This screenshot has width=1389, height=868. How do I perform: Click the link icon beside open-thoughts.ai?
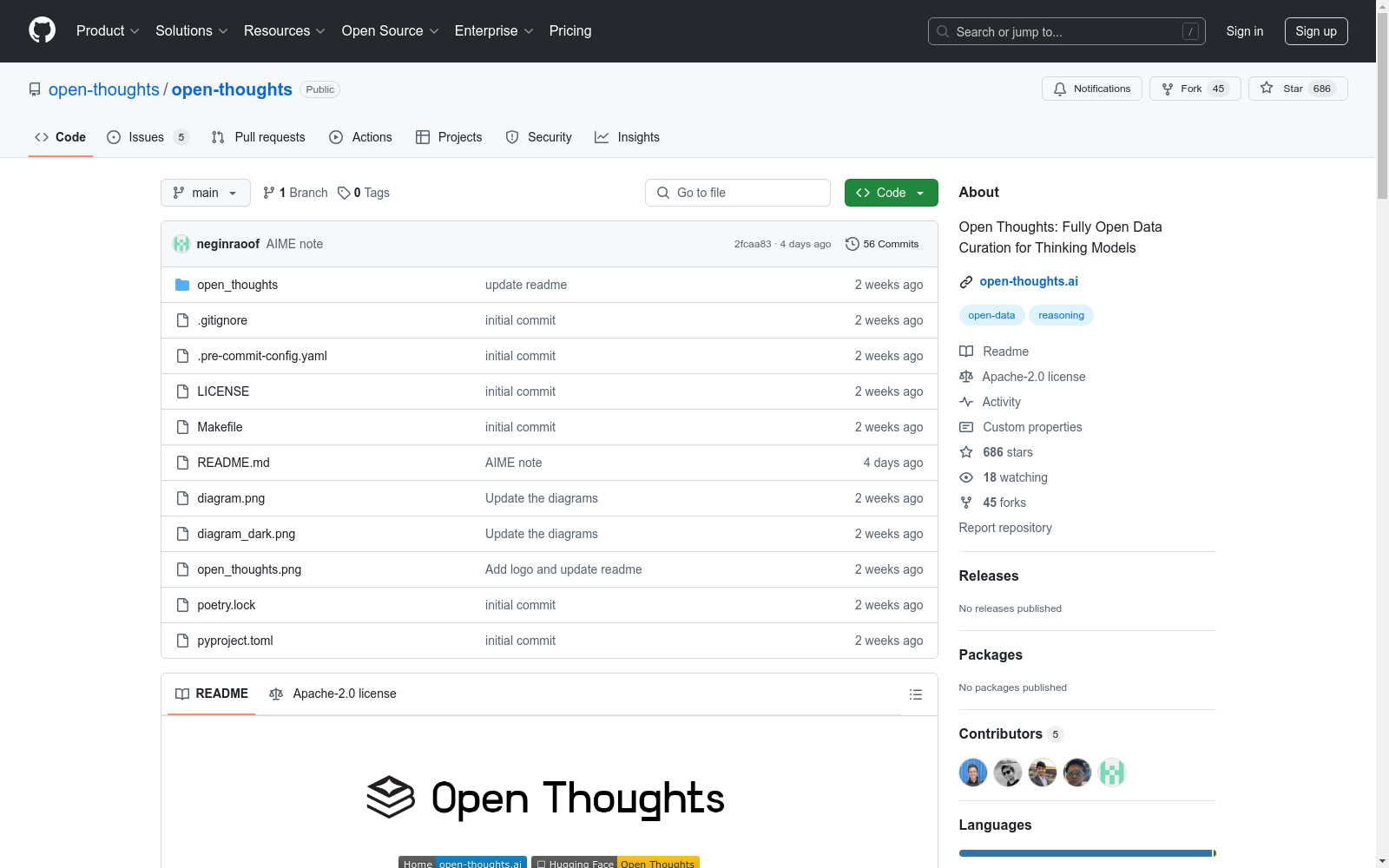tap(966, 282)
